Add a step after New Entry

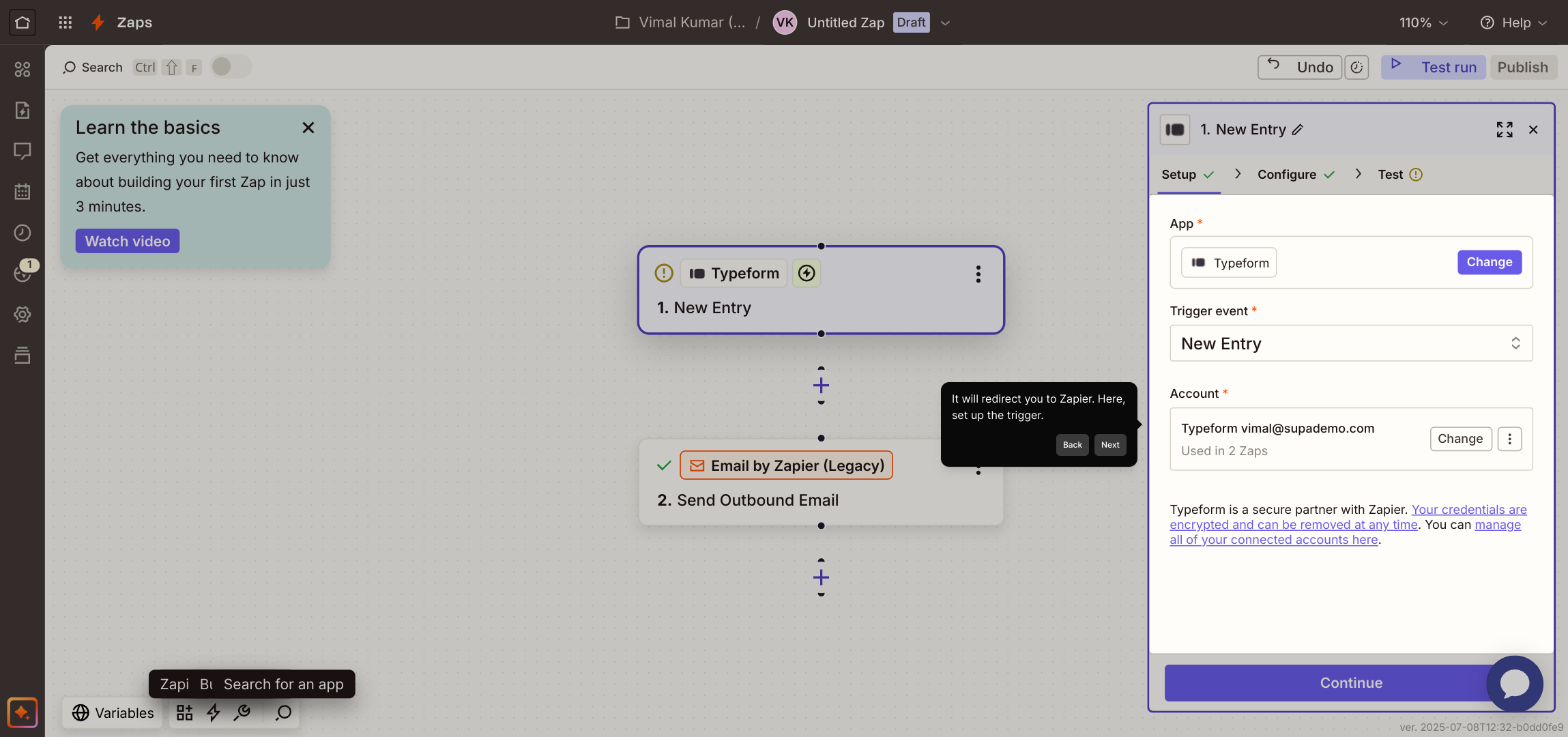(x=821, y=386)
